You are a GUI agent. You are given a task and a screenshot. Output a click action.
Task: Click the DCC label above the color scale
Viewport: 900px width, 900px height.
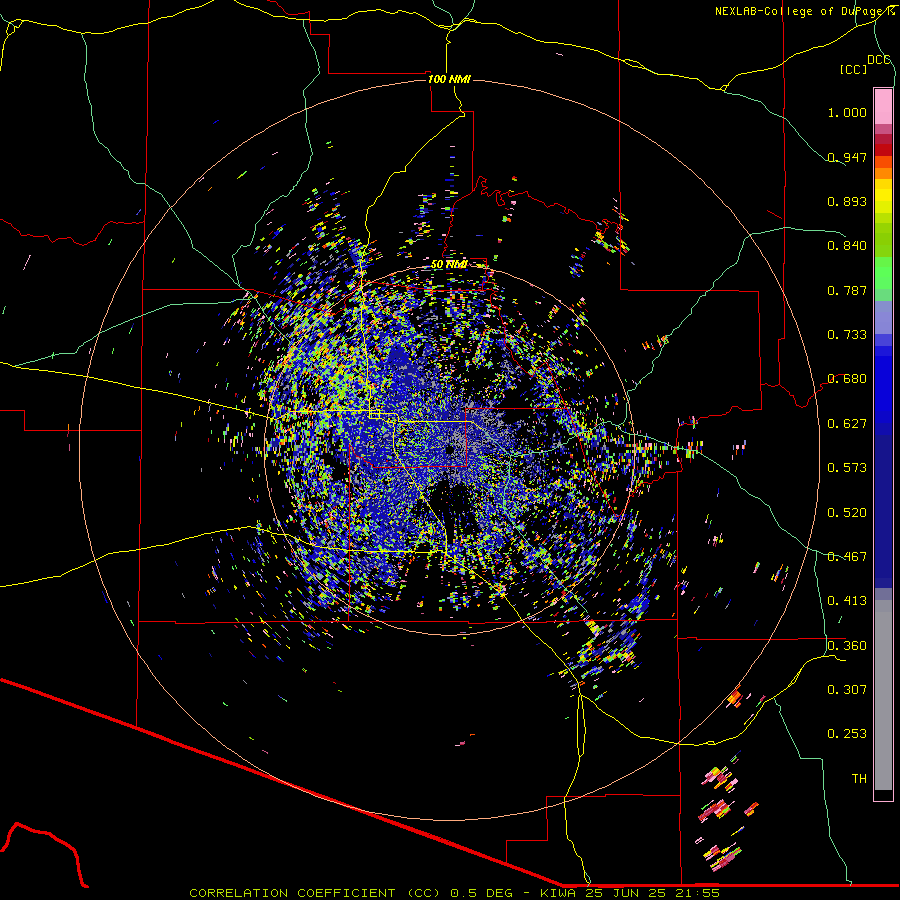click(879, 60)
